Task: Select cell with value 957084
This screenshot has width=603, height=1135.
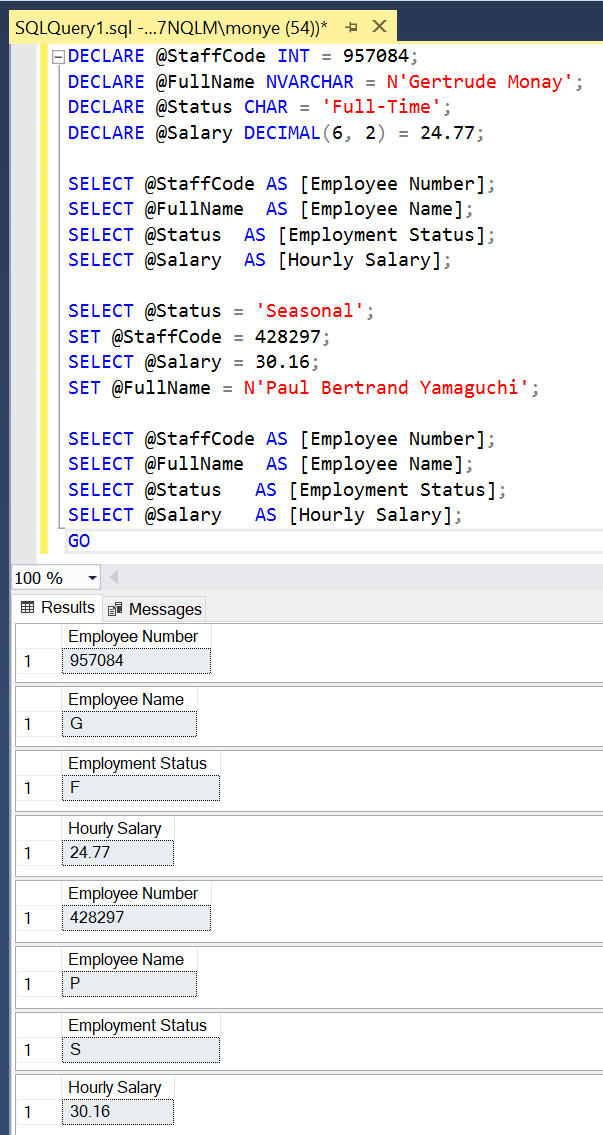Action: tap(137, 661)
